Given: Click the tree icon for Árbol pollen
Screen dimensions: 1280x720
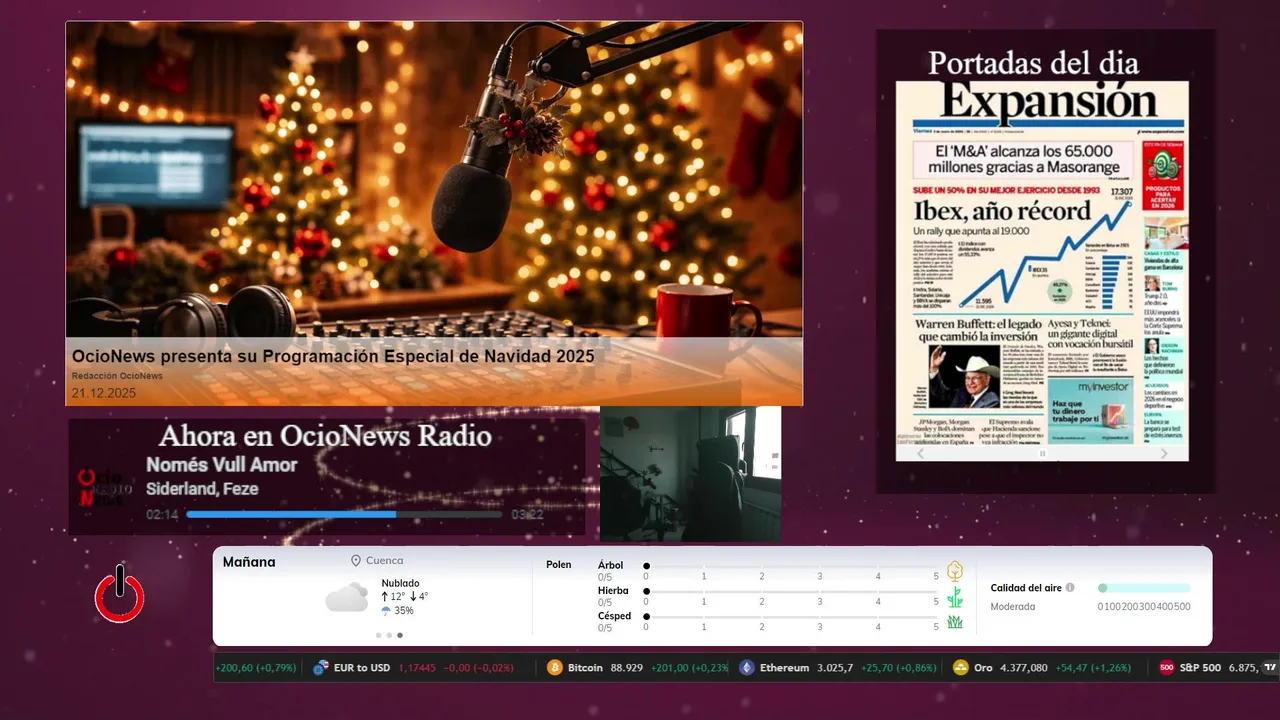Looking at the screenshot, I should tap(955, 571).
